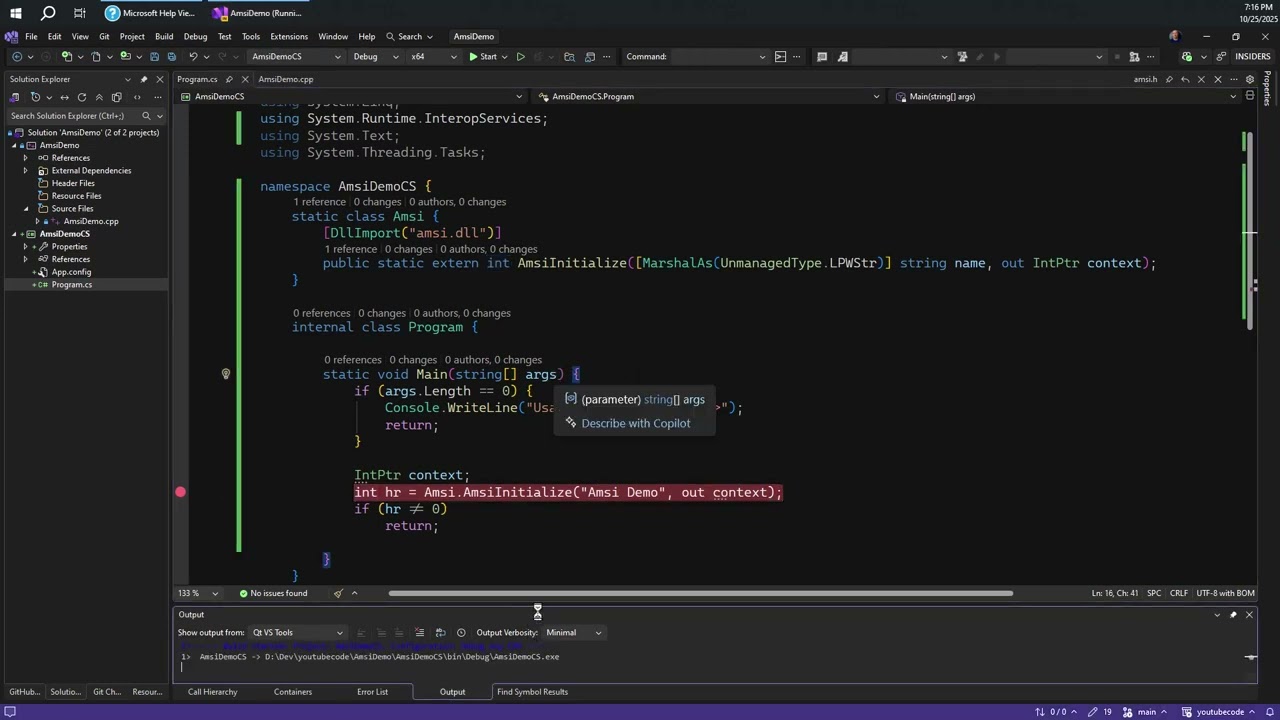1280x720 pixels.
Task: Click the Developer Command Prompt terminal icon
Action: coord(781,56)
